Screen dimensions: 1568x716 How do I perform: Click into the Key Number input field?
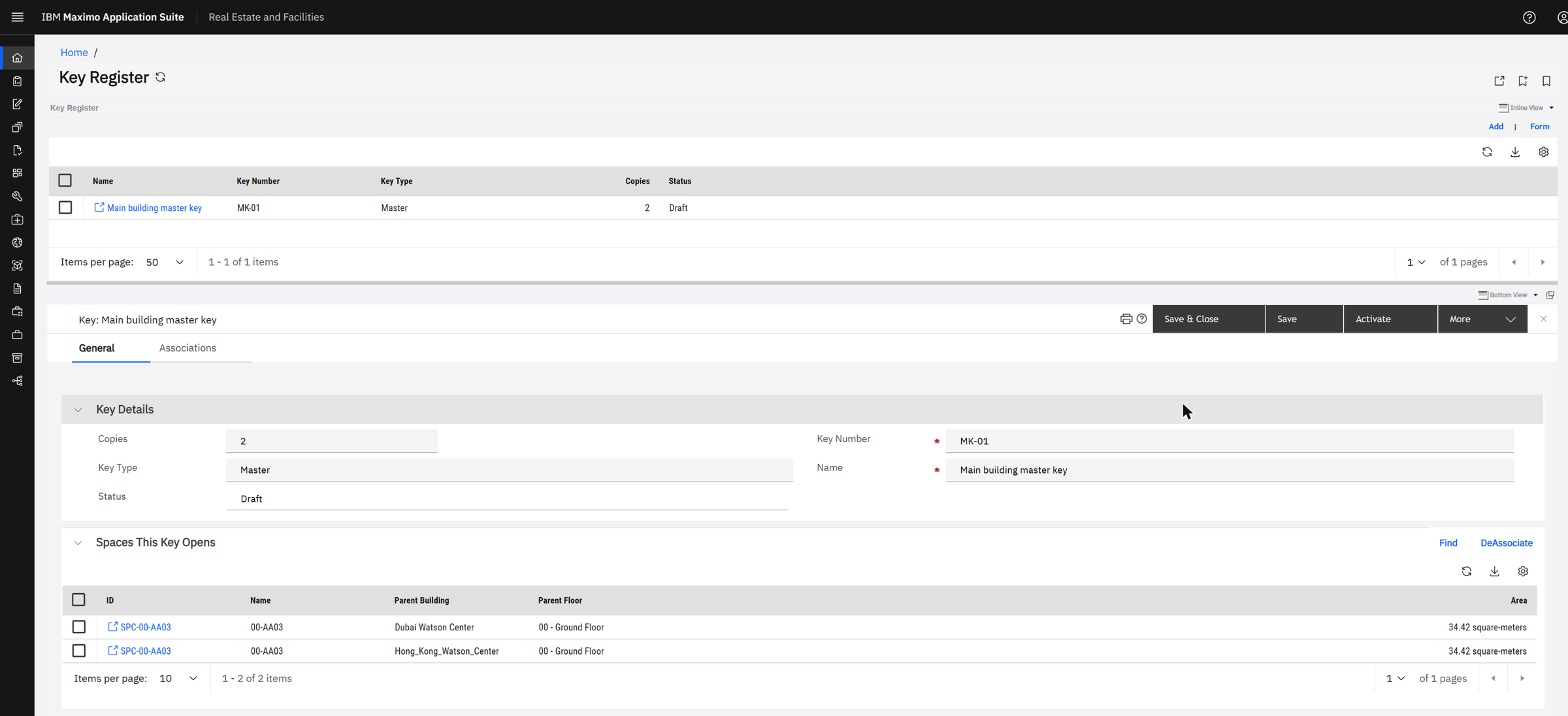1229,442
